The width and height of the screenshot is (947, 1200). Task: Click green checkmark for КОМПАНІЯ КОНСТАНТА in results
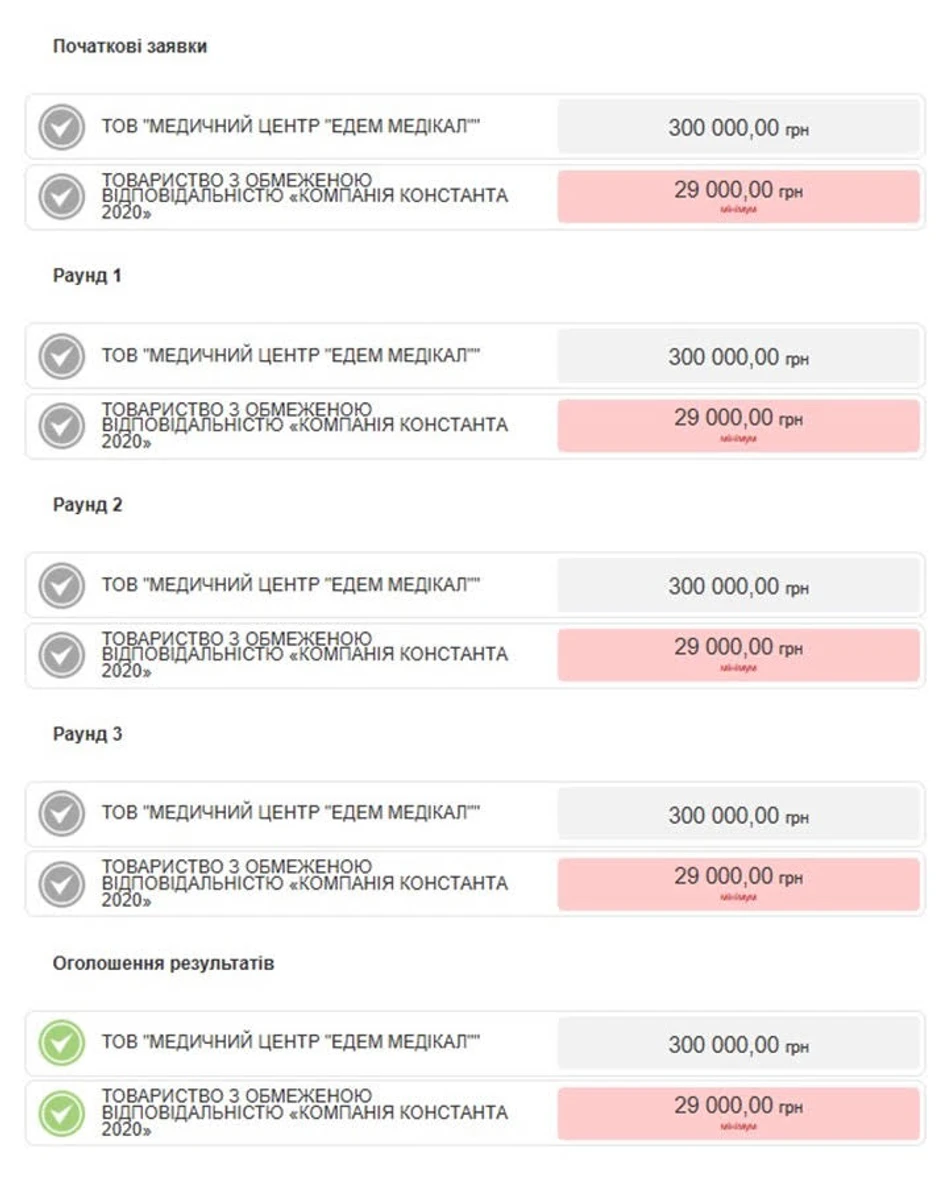point(61,1114)
